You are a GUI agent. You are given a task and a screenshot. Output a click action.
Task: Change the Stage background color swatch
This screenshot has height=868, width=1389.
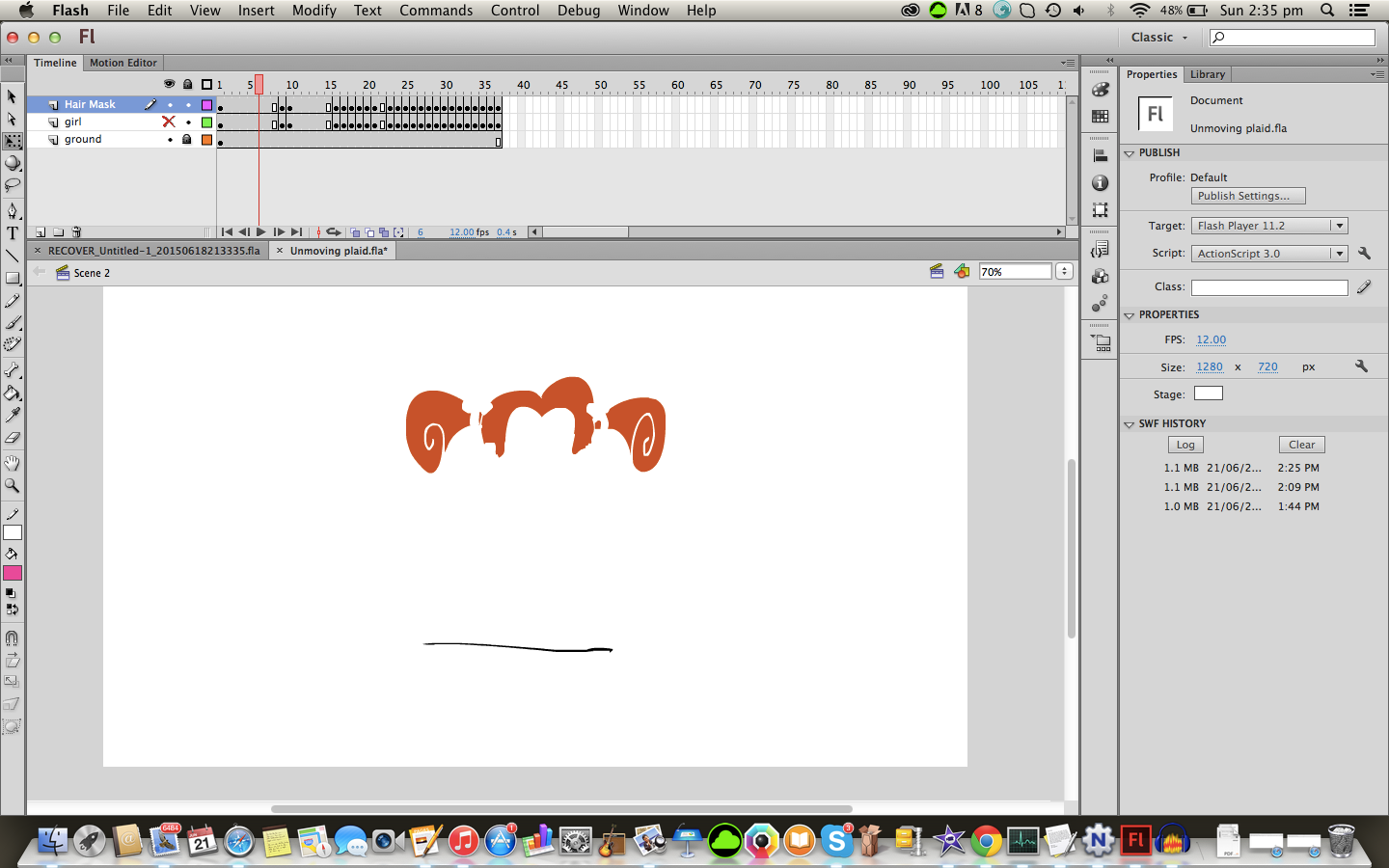[1208, 393]
